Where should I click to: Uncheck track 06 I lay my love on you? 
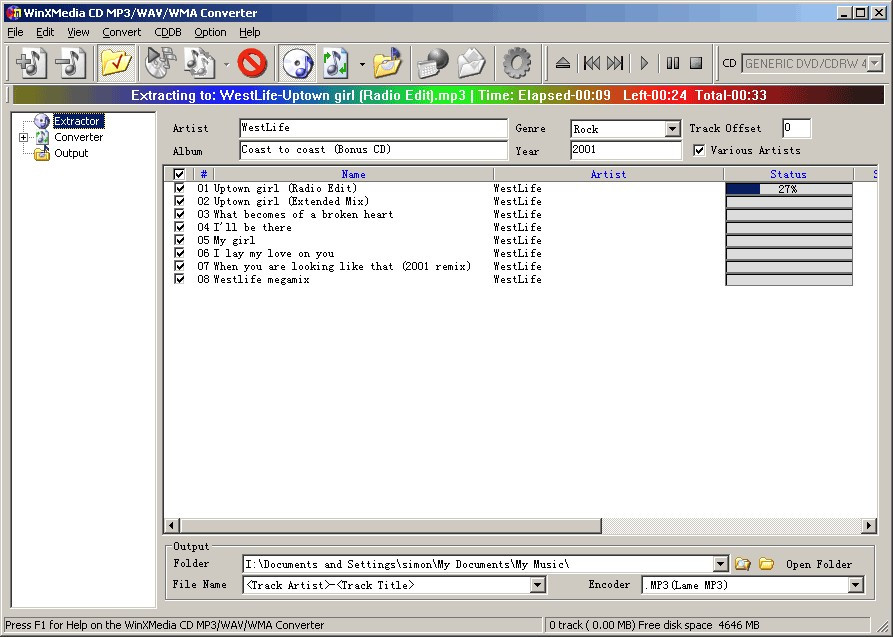tap(179, 253)
